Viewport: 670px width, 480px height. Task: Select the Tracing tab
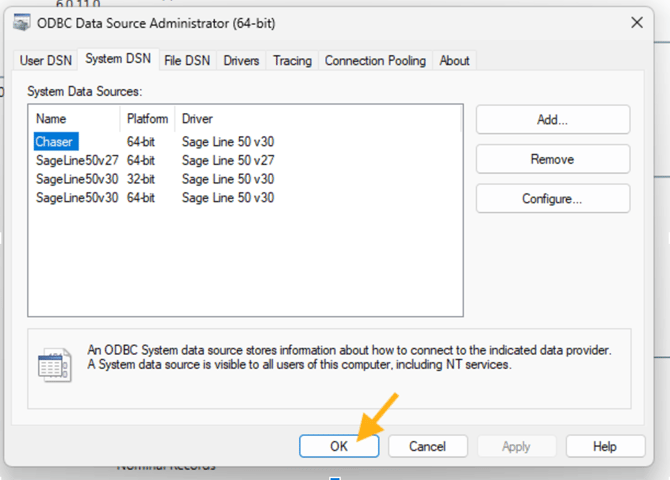[292, 61]
